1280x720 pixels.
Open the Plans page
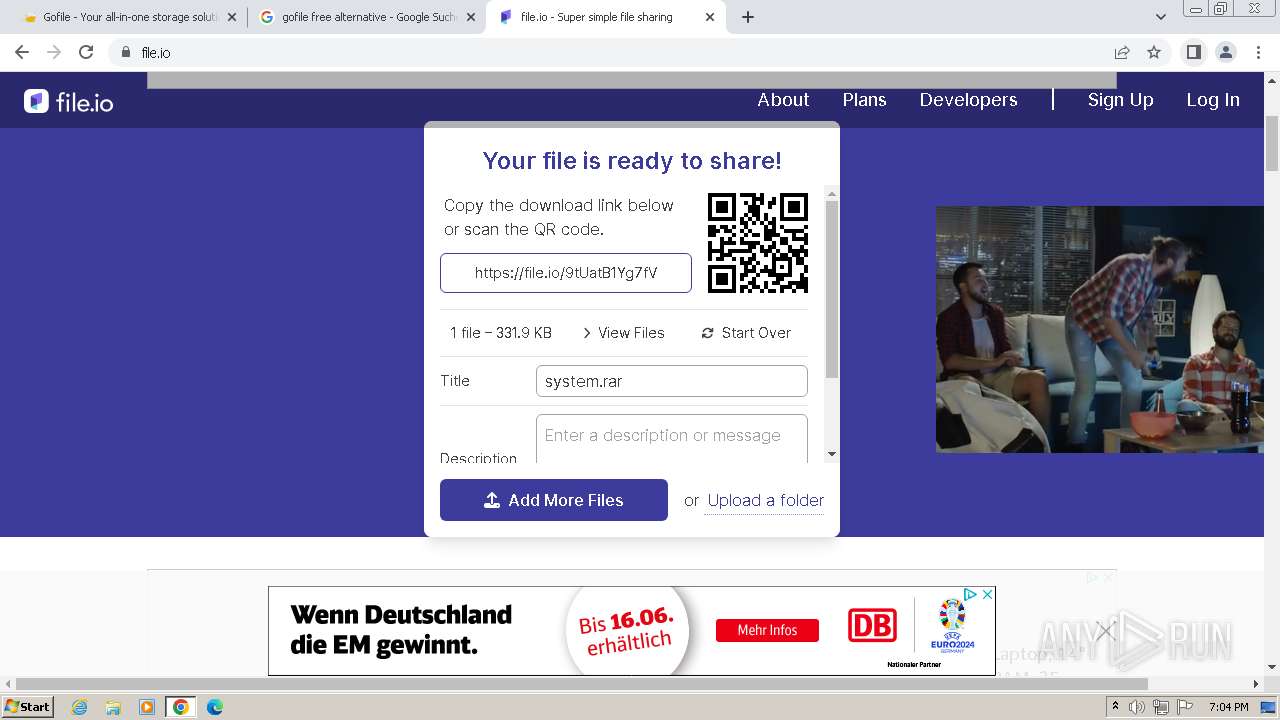pos(865,100)
